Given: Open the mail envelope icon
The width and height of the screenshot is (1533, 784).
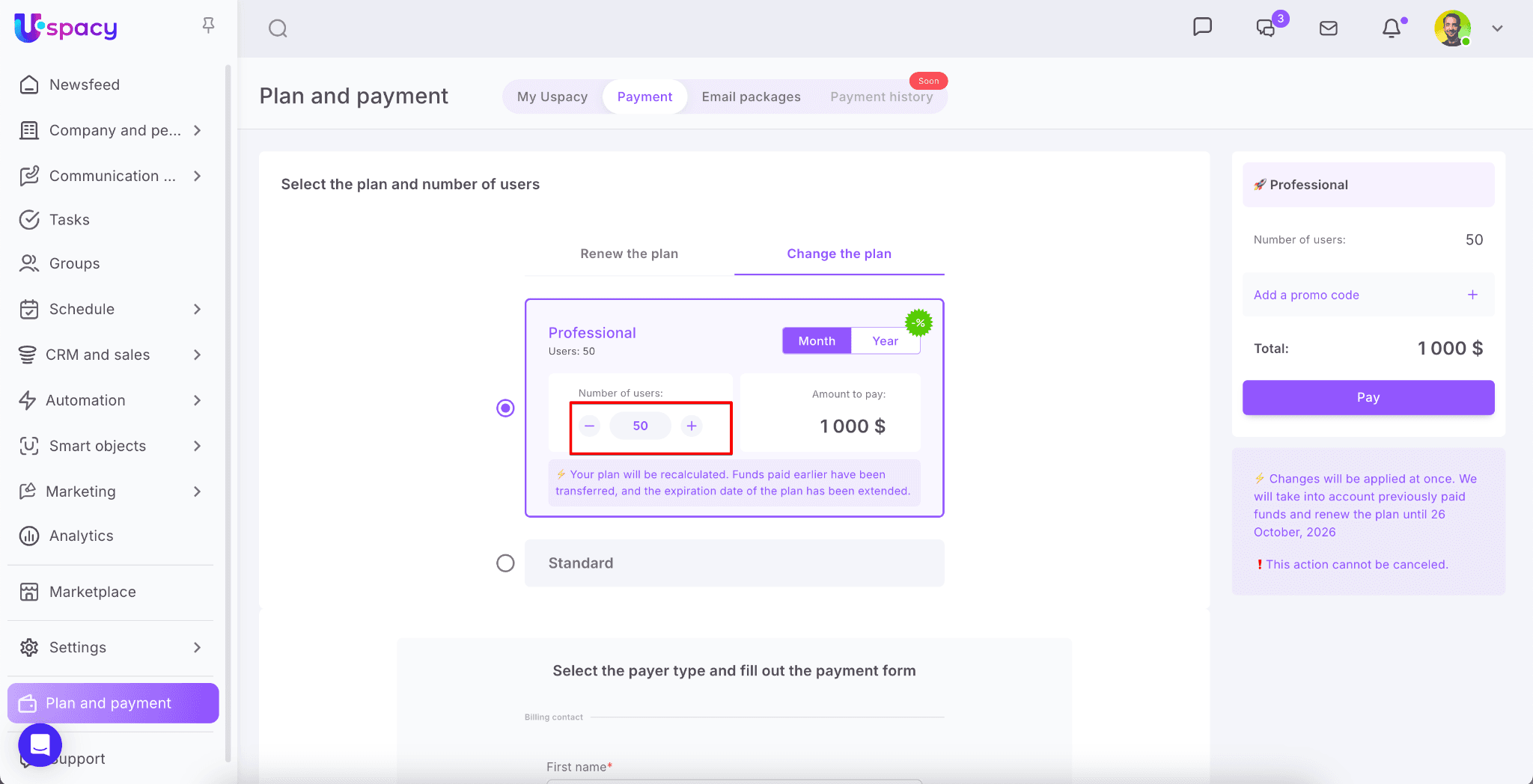Looking at the screenshot, I should point(1328,28).
